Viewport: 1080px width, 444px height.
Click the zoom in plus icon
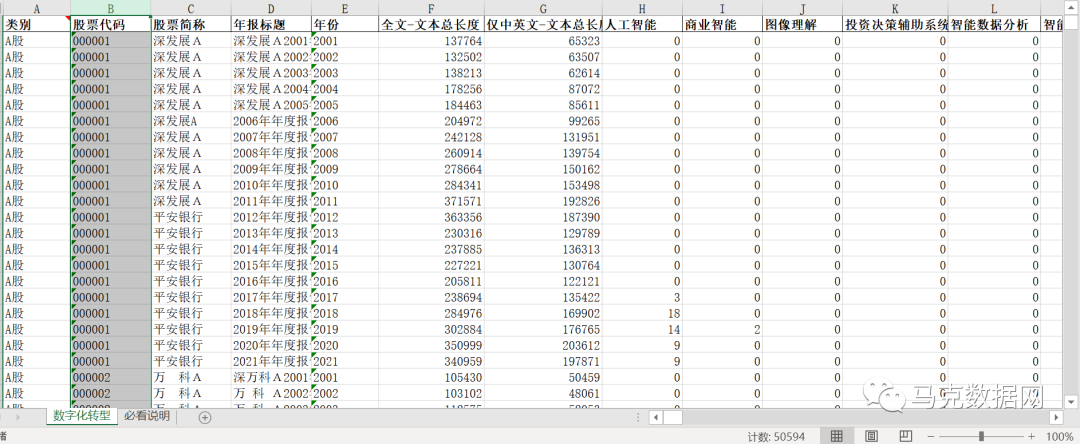[1031, 436]
